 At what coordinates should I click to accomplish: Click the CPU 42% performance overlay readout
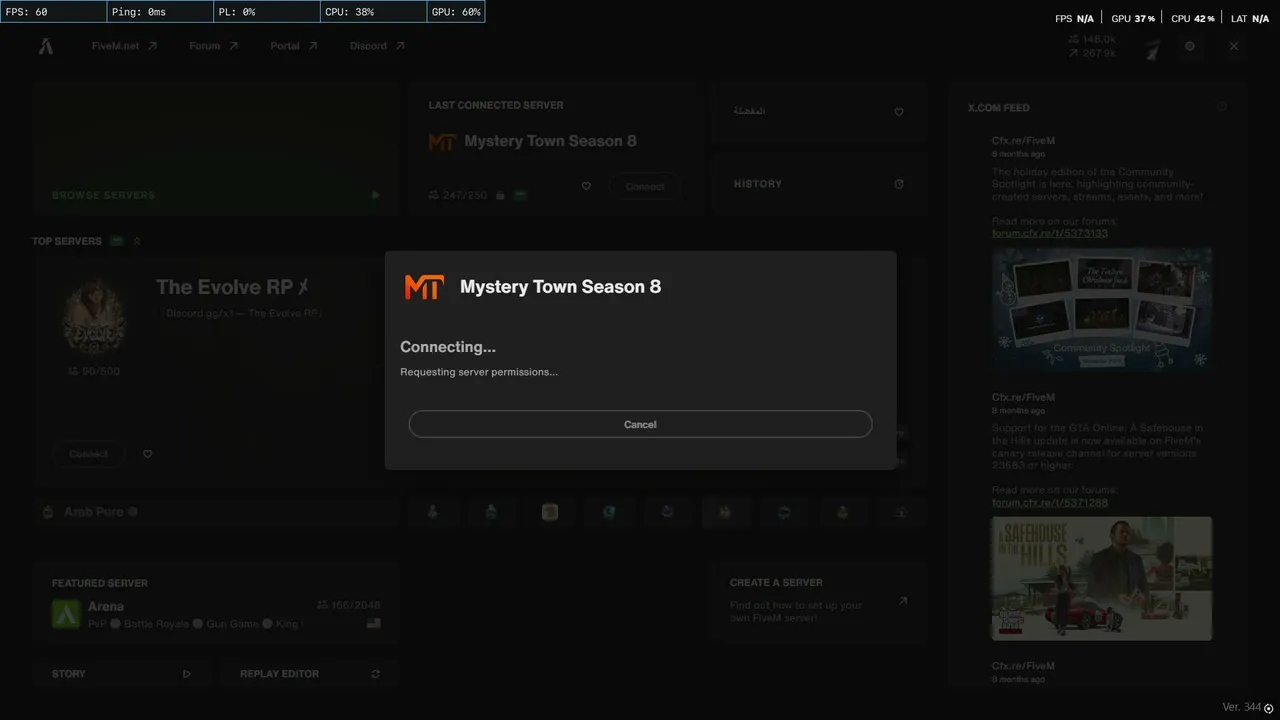click(x=1193, y=18)
